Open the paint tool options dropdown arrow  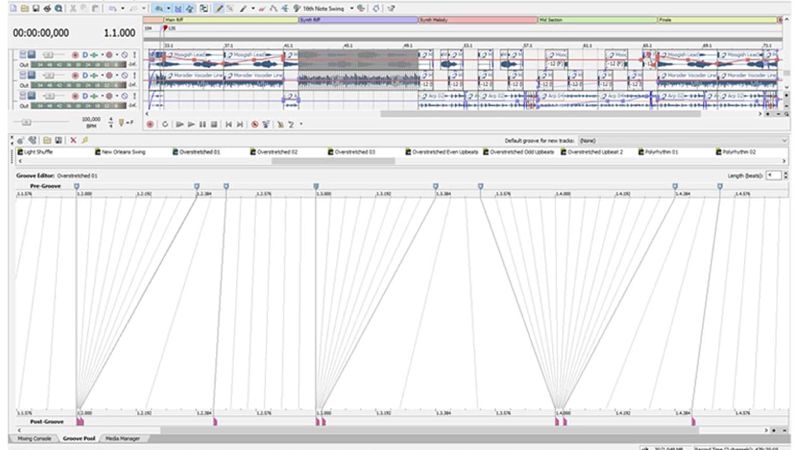pos(253,8)
